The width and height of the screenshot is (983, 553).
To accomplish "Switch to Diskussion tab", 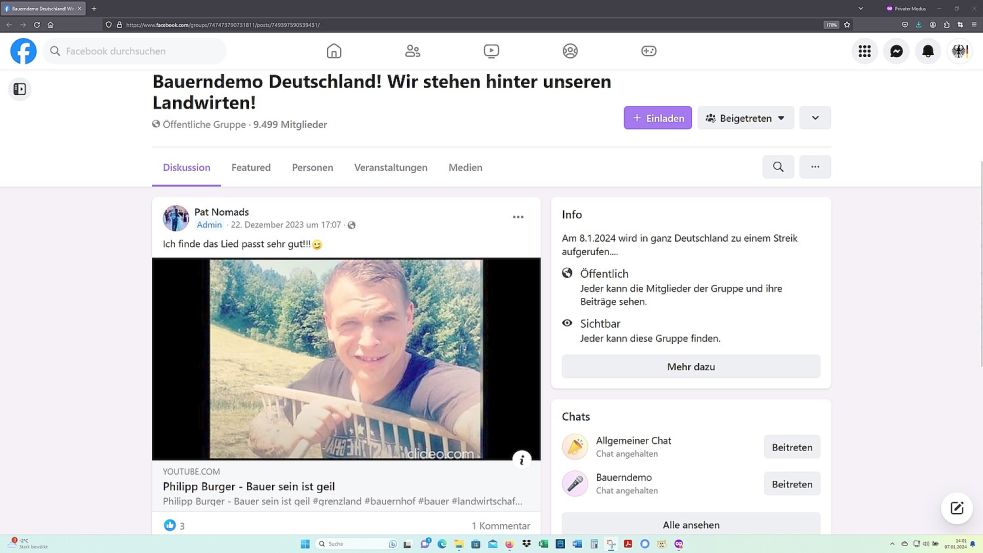I will click(x=186, y=167).
